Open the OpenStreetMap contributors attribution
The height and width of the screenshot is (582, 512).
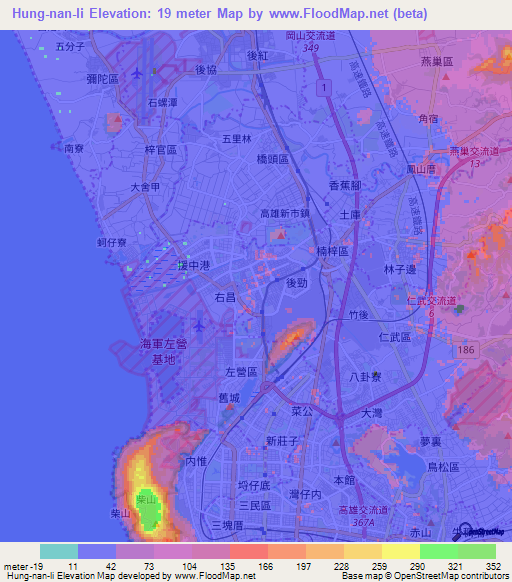[x=451, y=576]
